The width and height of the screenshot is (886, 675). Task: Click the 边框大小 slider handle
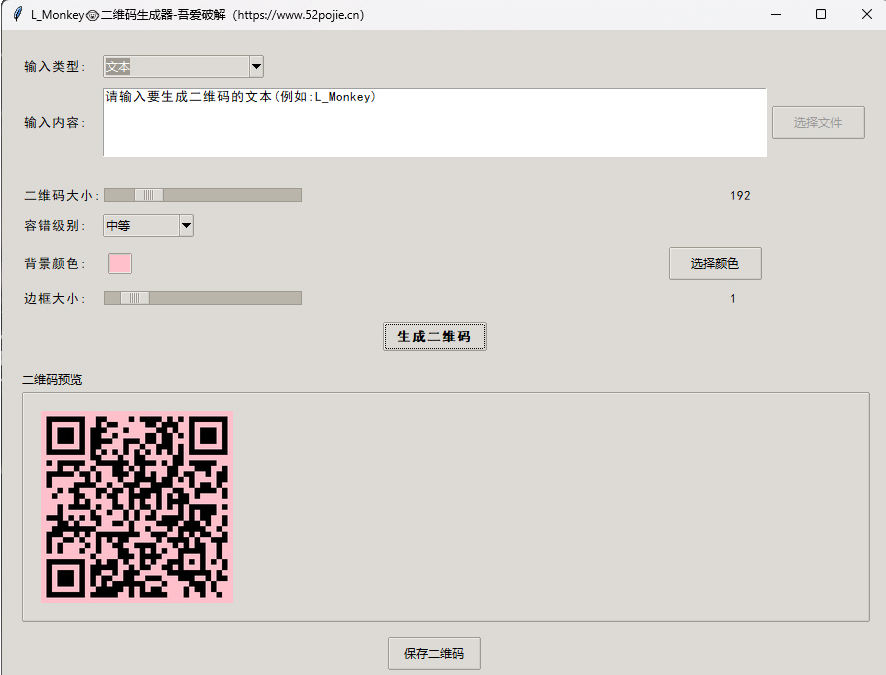point(134,298)
